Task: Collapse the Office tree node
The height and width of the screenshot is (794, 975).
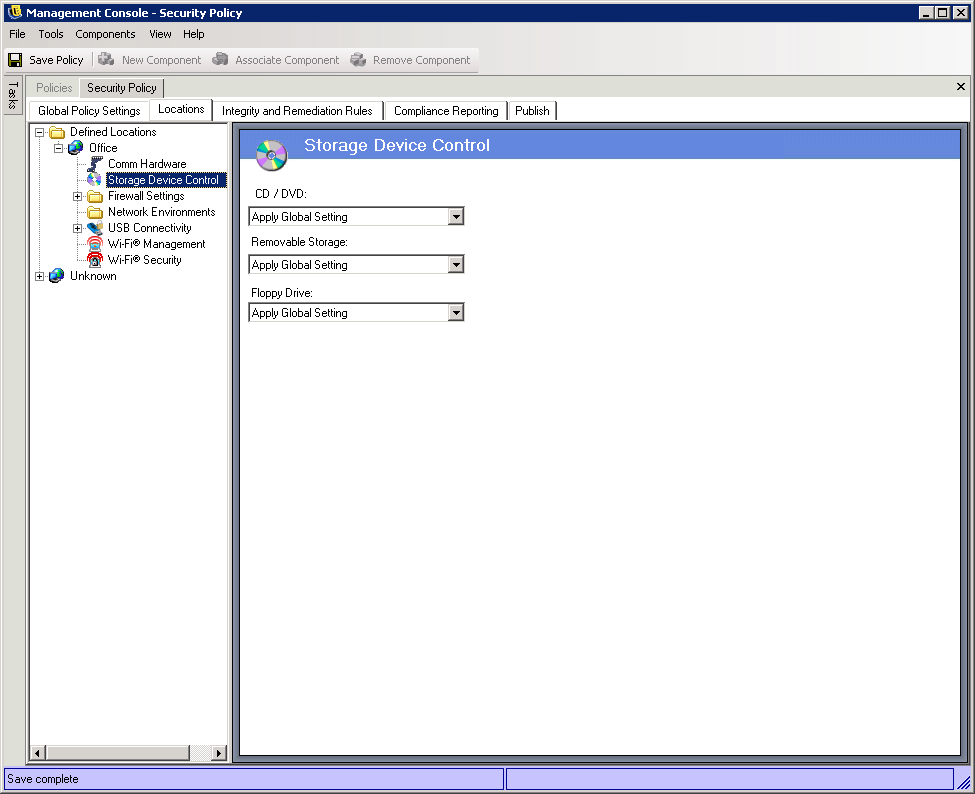Action: pyautogui.click(x=58, y=148)
